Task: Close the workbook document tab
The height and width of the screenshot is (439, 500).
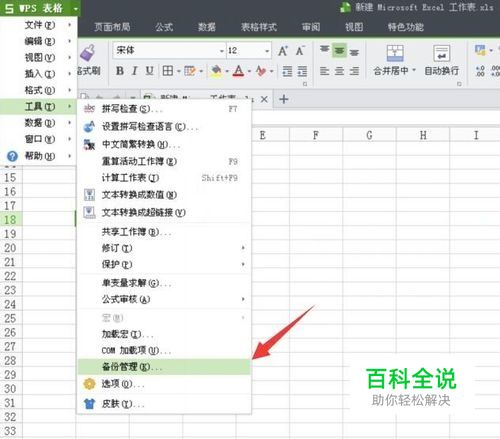Action: [x=264, y=99]
